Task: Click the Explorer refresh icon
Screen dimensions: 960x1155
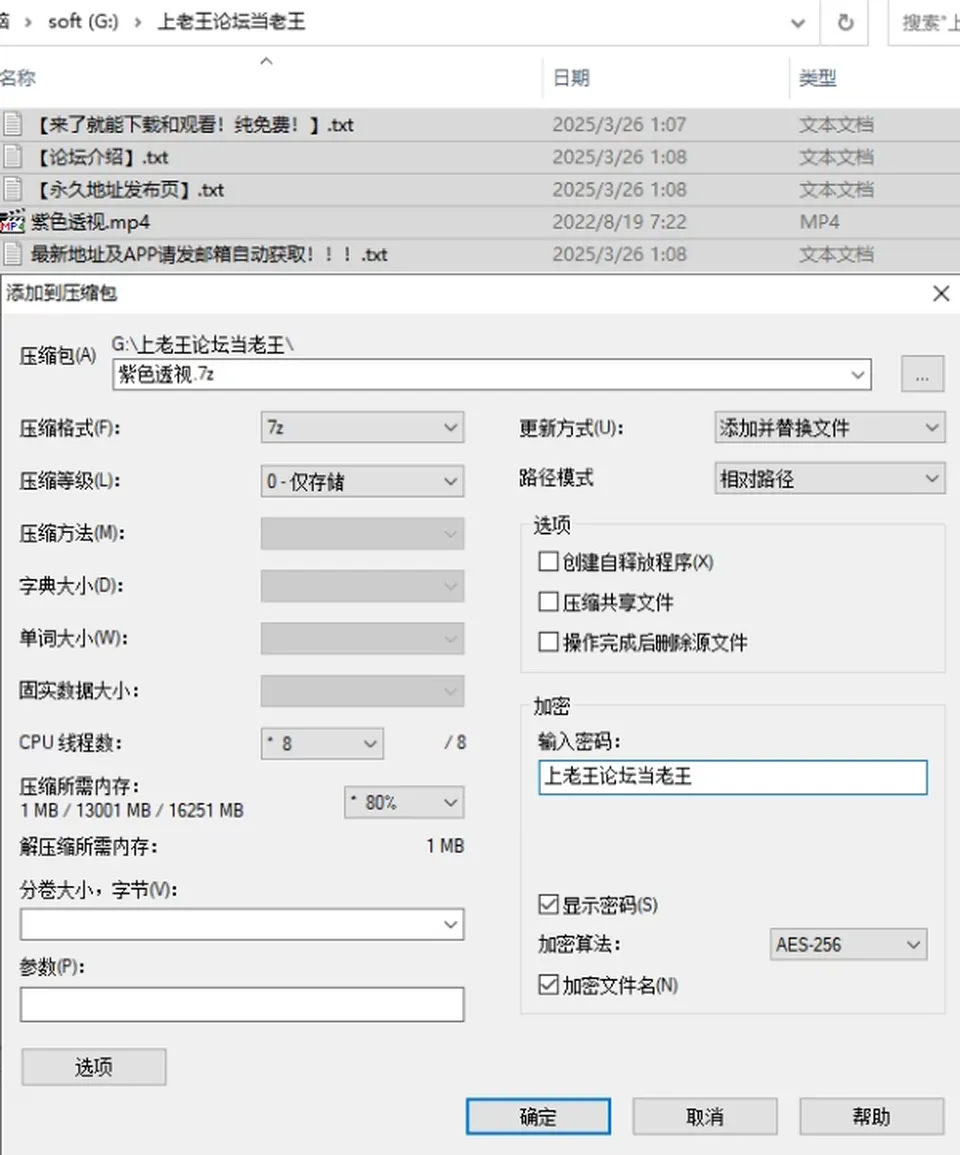Action: coord(845,23)
